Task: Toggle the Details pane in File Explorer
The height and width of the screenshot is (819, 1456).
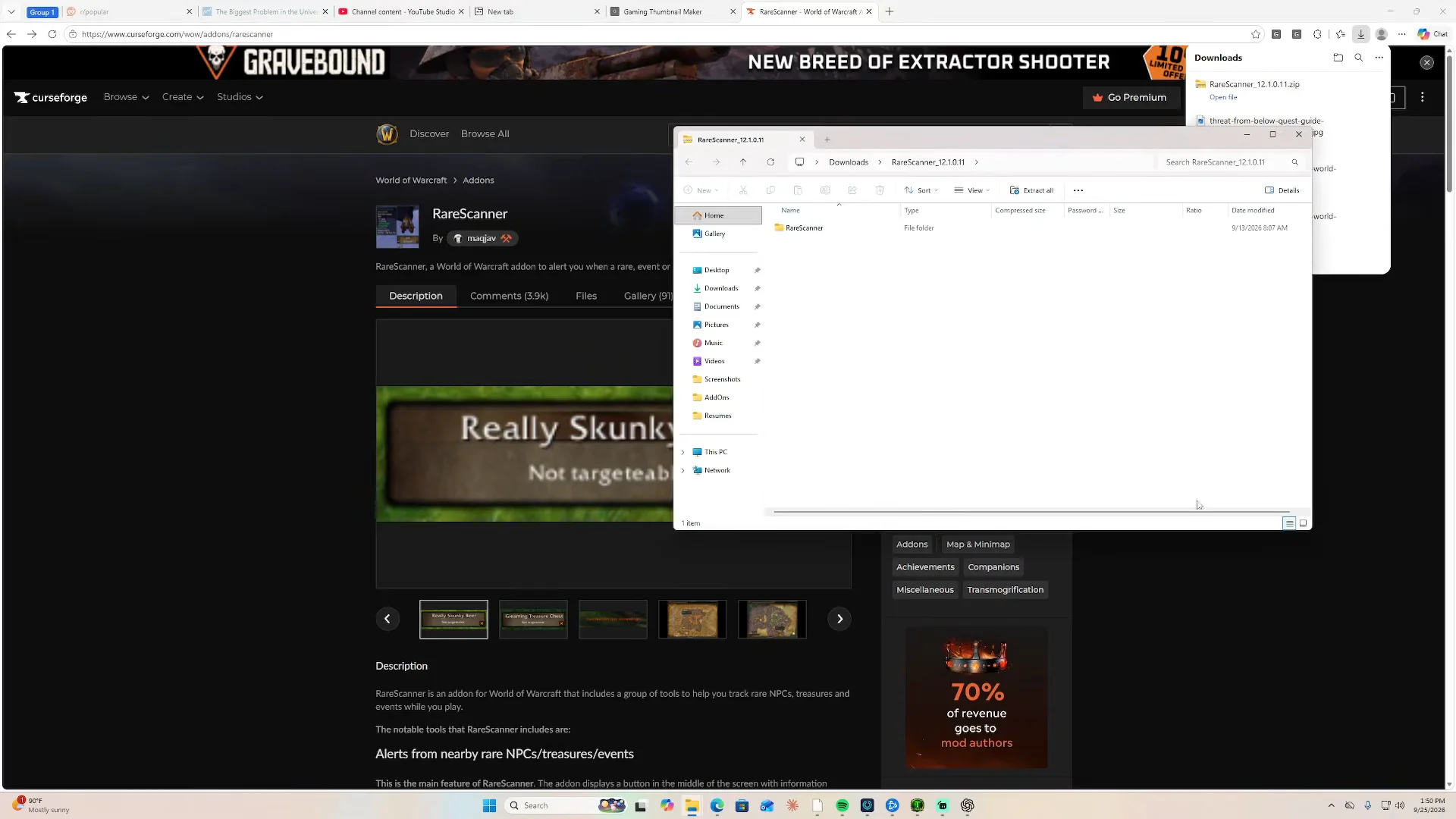Action: 1282,190
